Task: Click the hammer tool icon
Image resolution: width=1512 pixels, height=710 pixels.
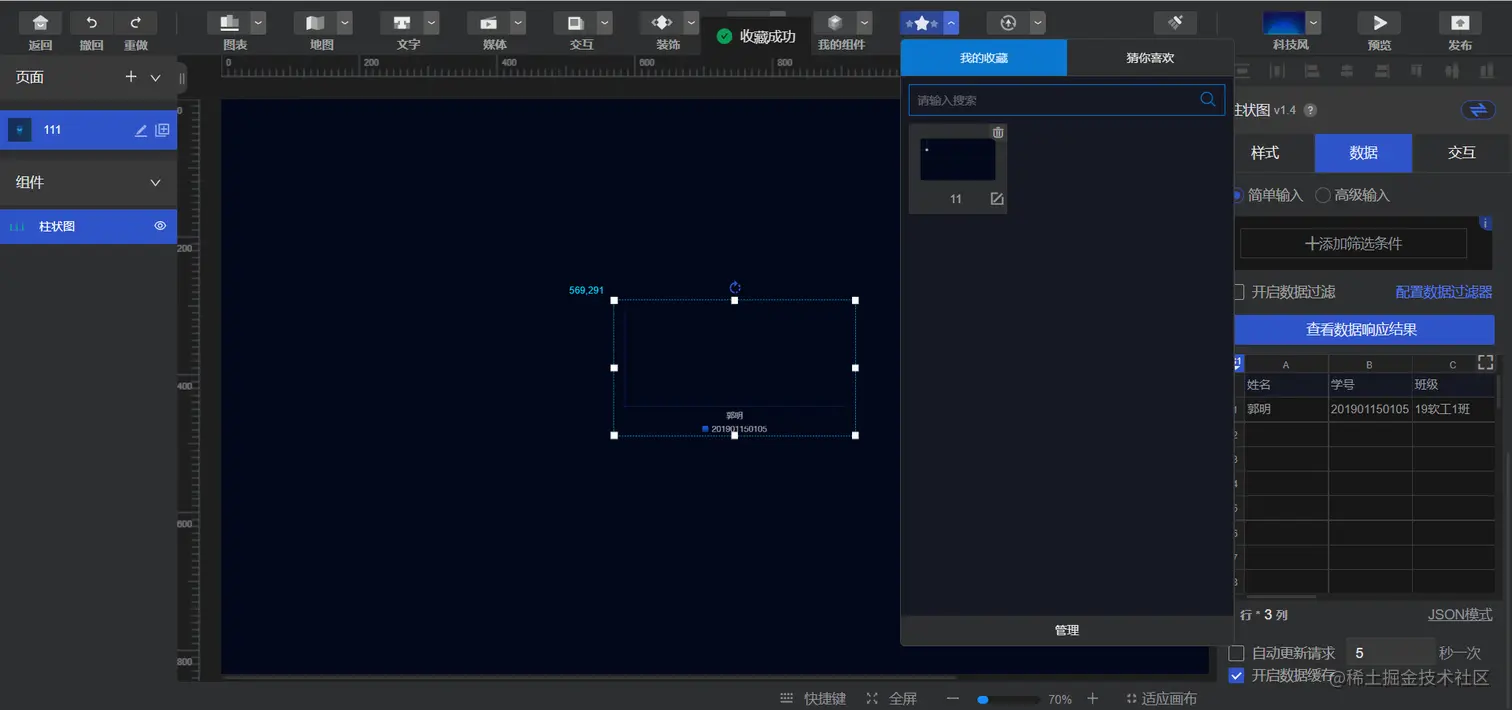Action: point(1175,23)
